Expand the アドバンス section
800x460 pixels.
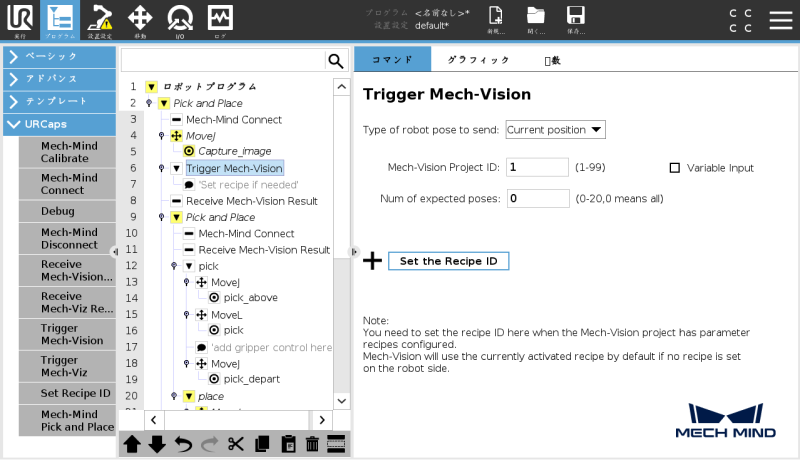click(60, 79)
